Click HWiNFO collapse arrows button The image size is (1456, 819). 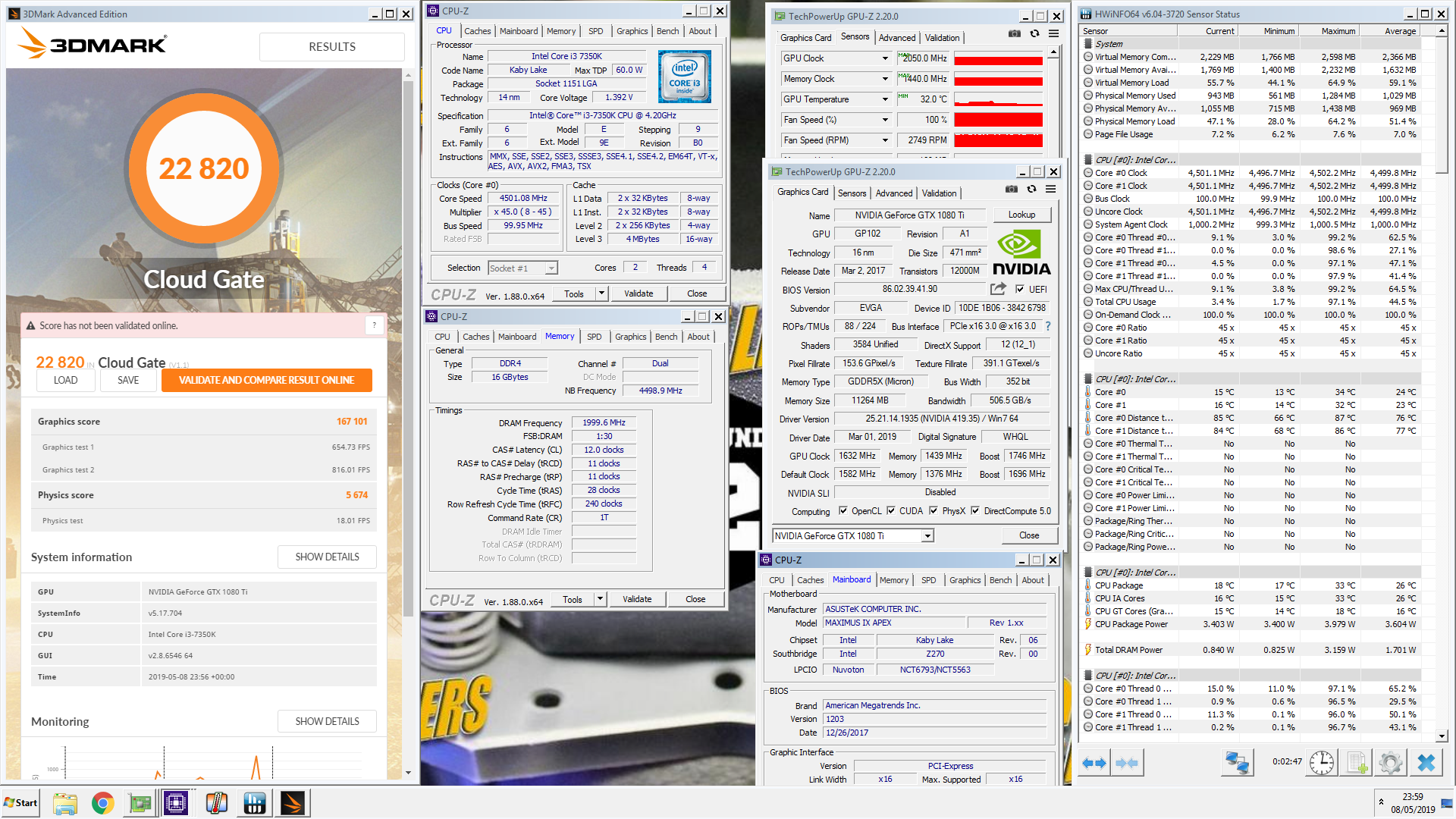[x=1127, y=763]
